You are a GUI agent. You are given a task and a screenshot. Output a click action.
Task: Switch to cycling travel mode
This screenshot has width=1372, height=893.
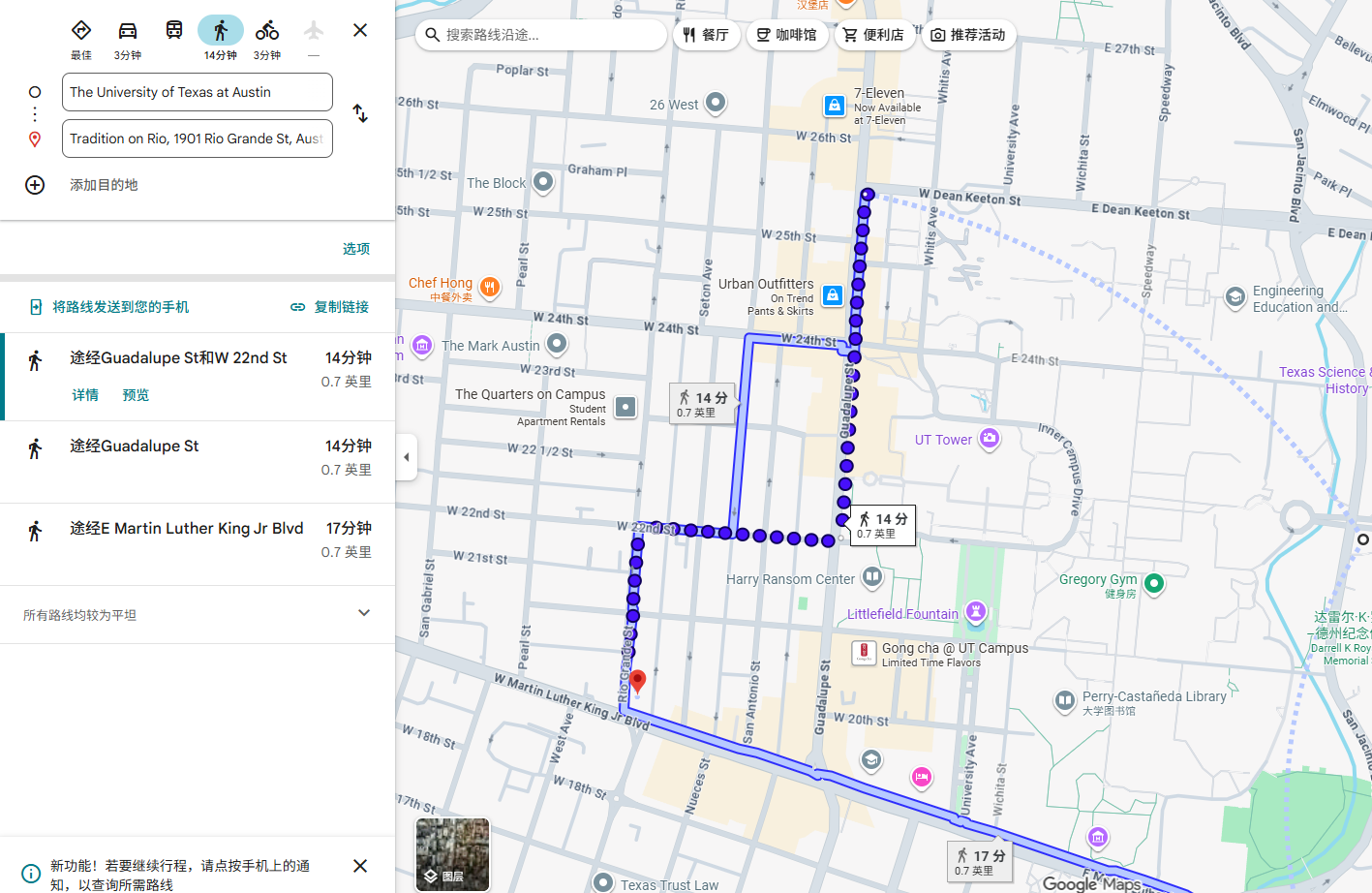[x=267, y=31]
